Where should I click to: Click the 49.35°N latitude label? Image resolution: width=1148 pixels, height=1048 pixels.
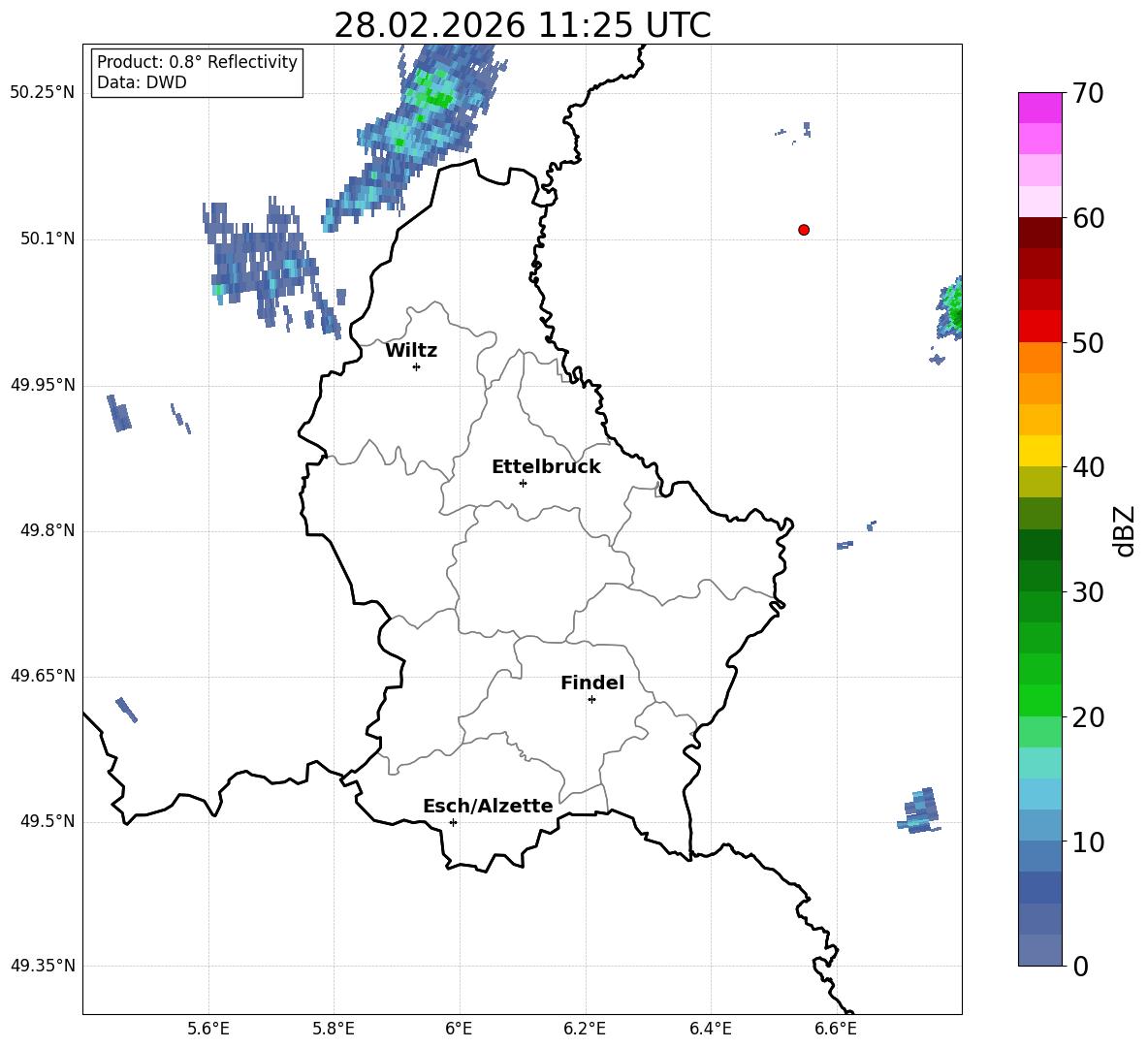point(42,966)
